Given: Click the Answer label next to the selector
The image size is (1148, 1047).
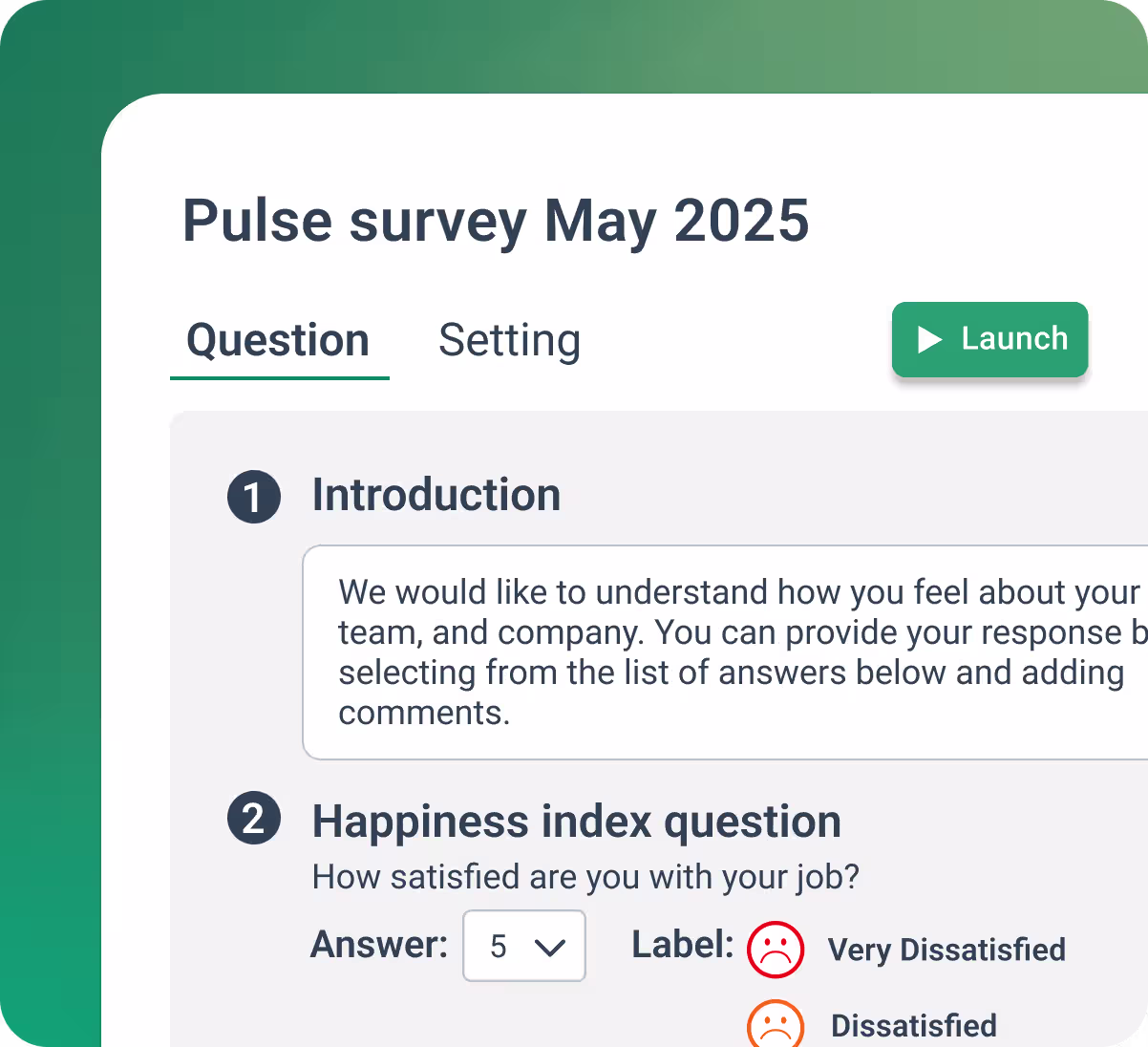Looking at the screenshot, I should (x=378, y=945).
